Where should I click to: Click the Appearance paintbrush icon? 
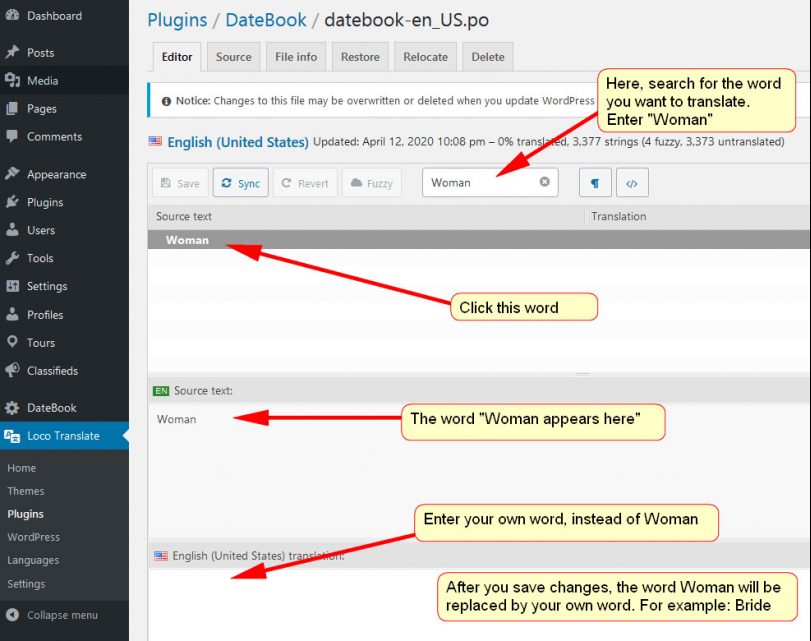coord(12,174)
